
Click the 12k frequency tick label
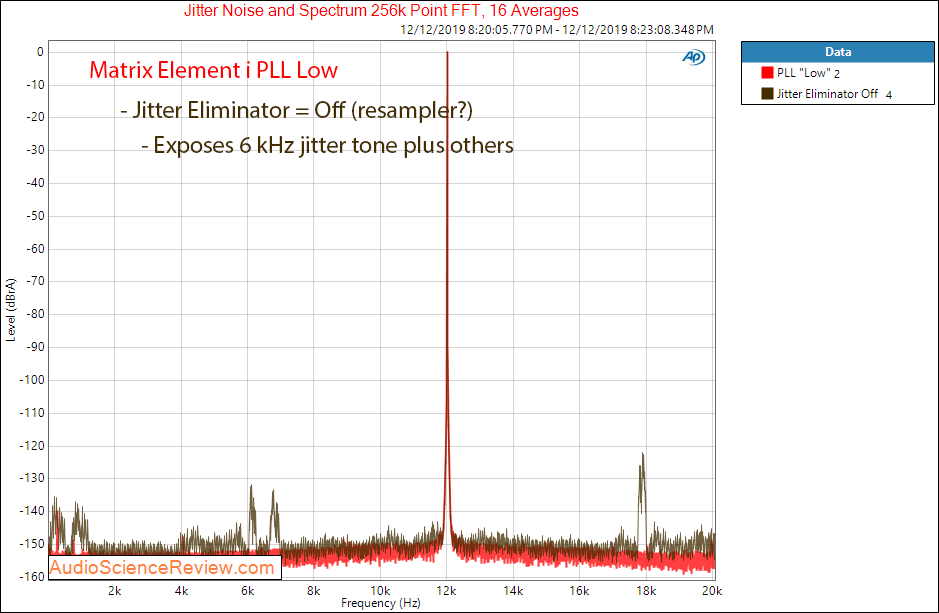tap(447, 591)
